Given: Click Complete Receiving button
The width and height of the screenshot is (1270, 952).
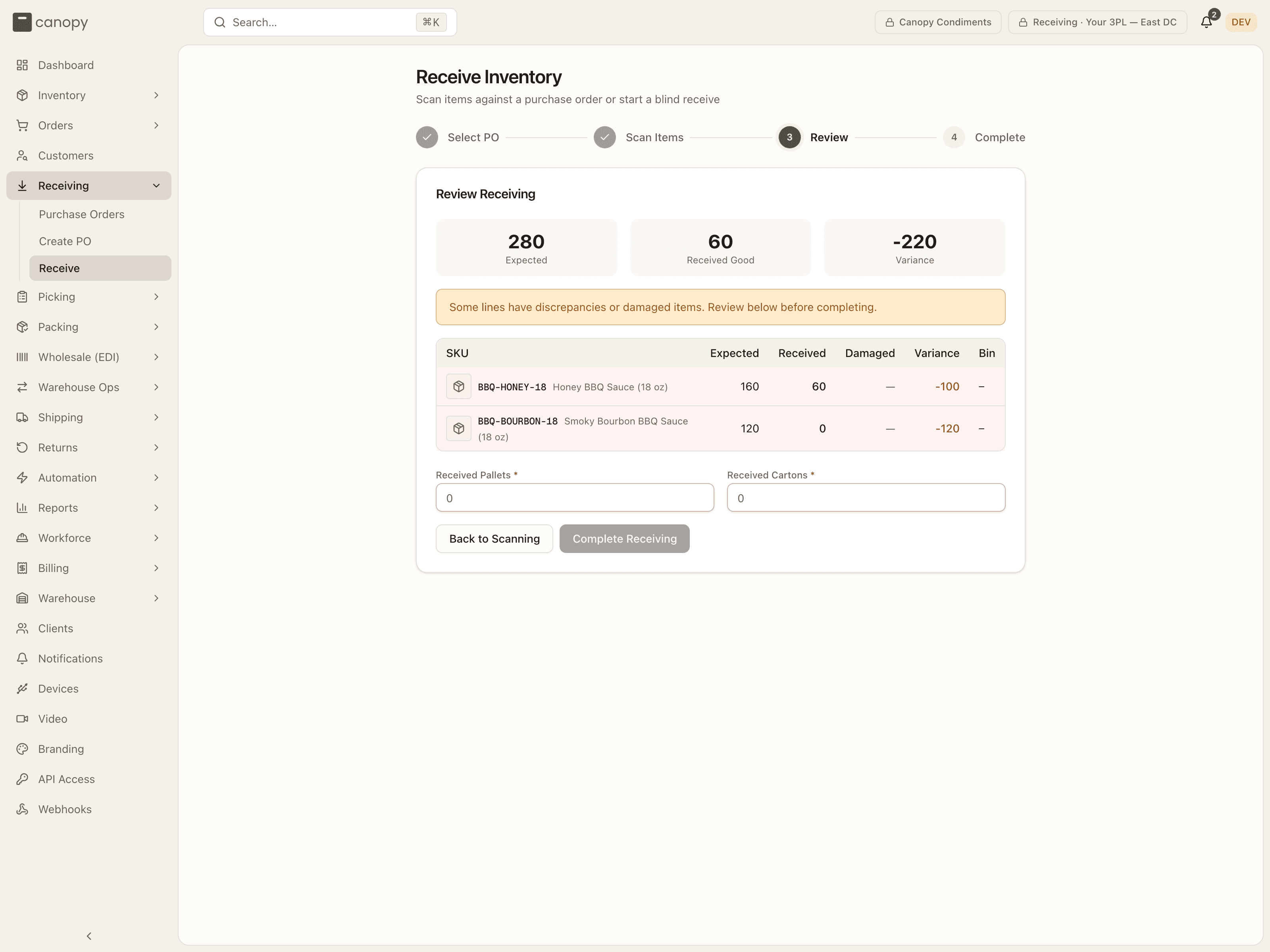Looking at the screenshot, I should coord(625,539).
